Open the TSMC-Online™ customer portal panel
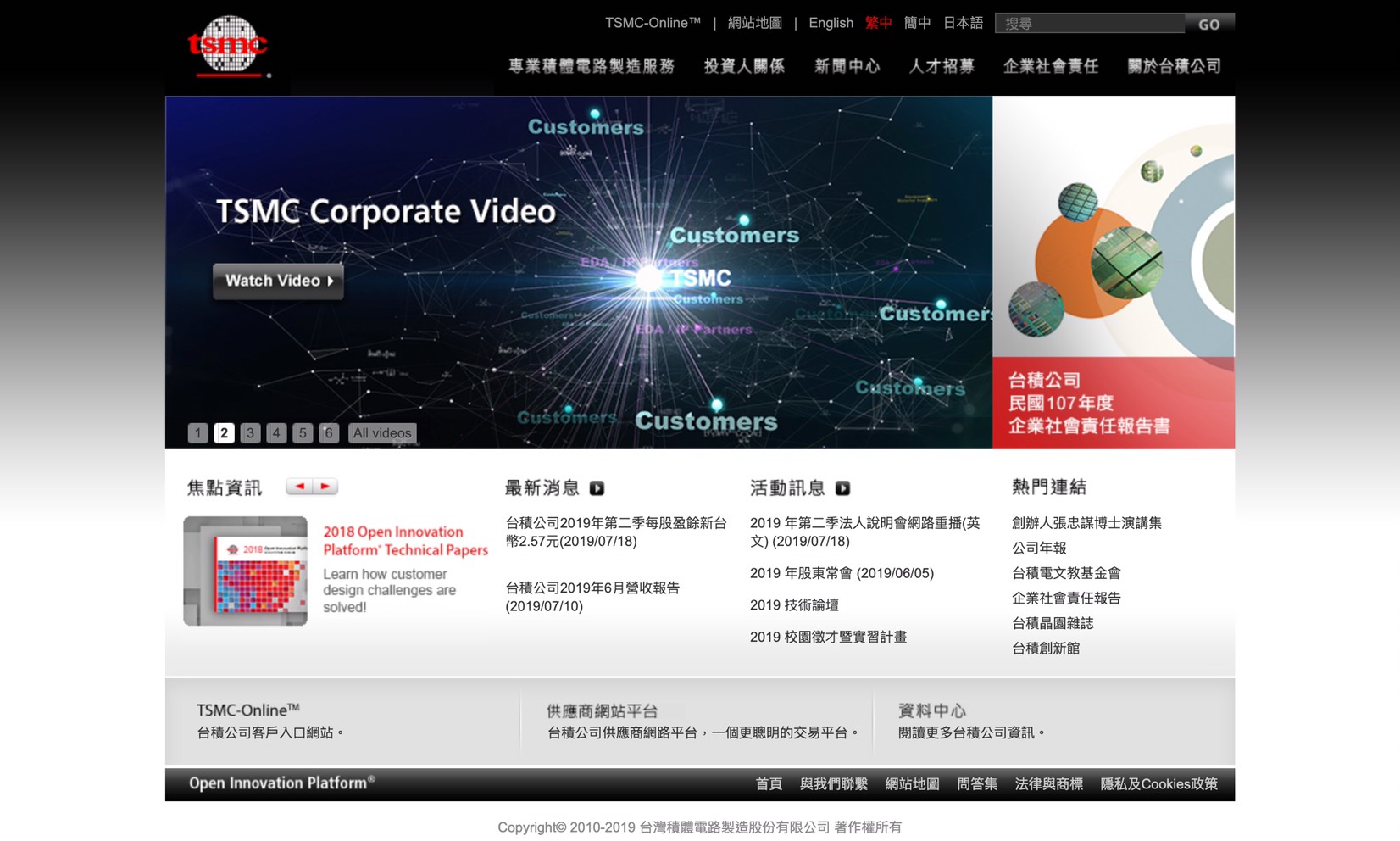Screen dimensions: 1400x841 pos(342,721)
